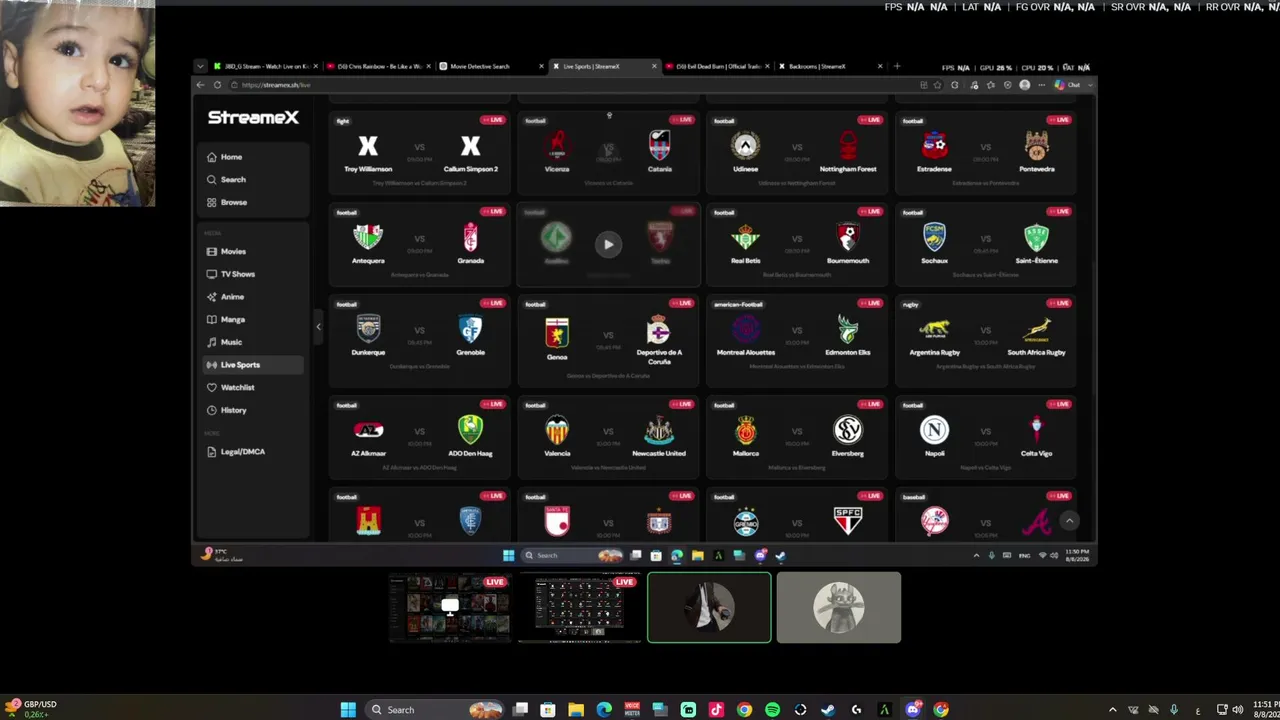Click the scroll-to-top arrow button
Image resolution: width=1280 pixels, height=720 pixels.
[1069, 521]
